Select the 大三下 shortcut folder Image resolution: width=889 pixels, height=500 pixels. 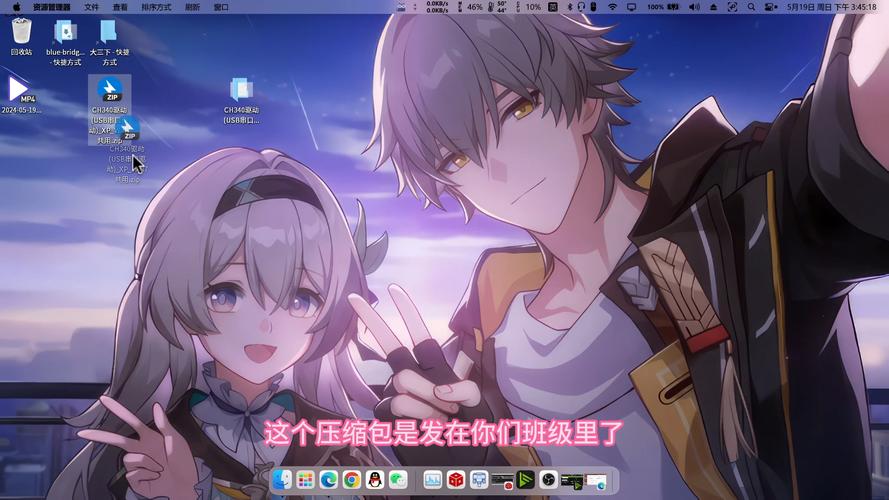109,43
